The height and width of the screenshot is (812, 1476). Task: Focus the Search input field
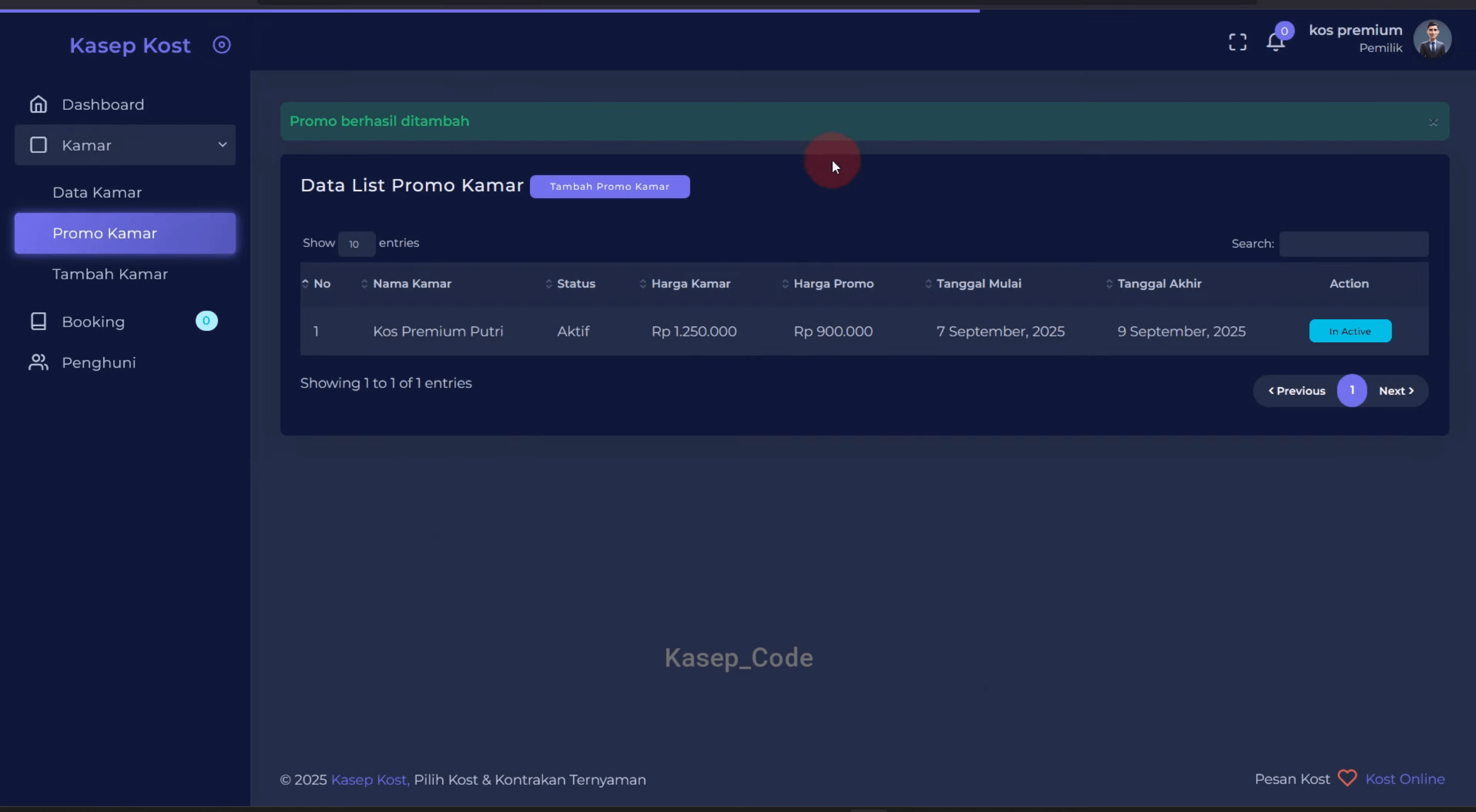[1354, 244]
